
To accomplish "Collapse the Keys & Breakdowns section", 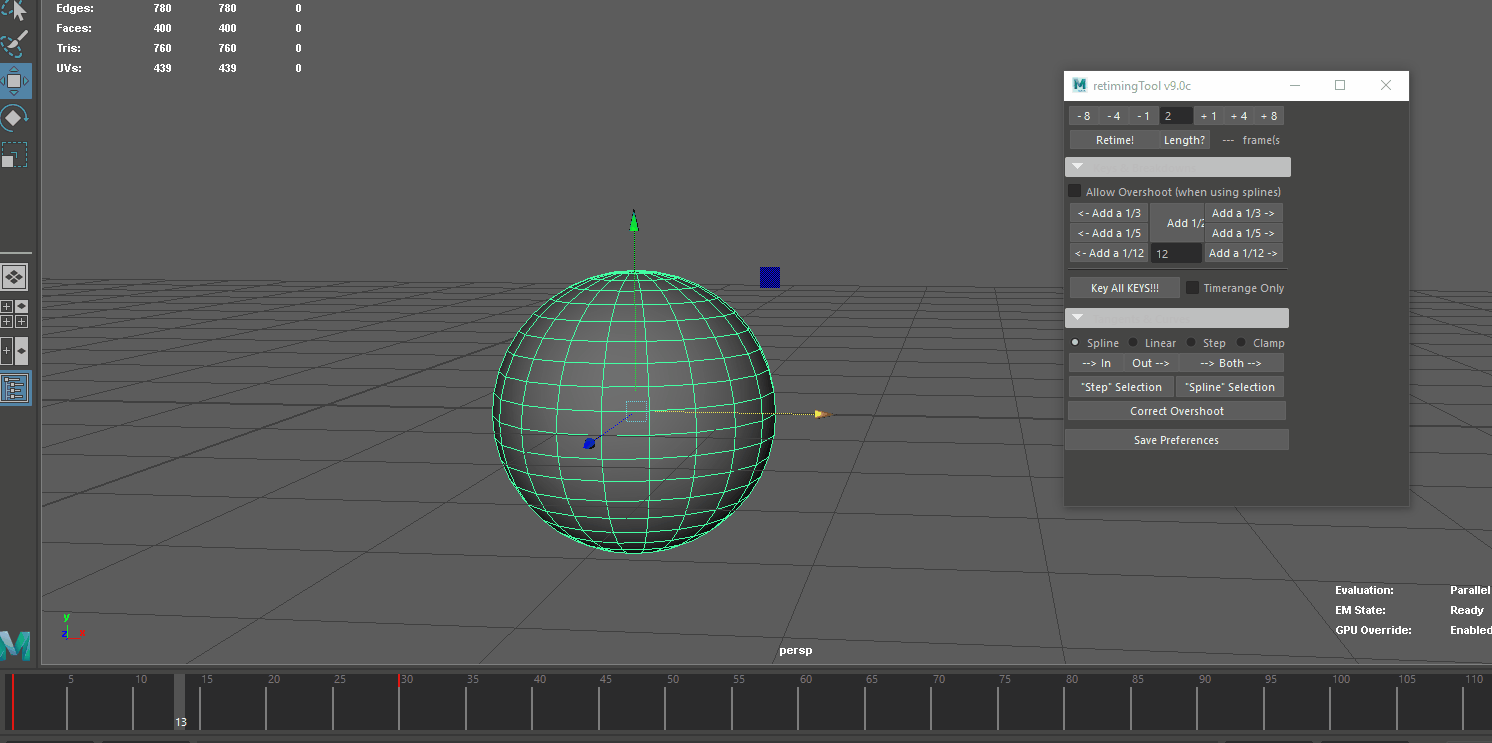I will point(1178,167).
